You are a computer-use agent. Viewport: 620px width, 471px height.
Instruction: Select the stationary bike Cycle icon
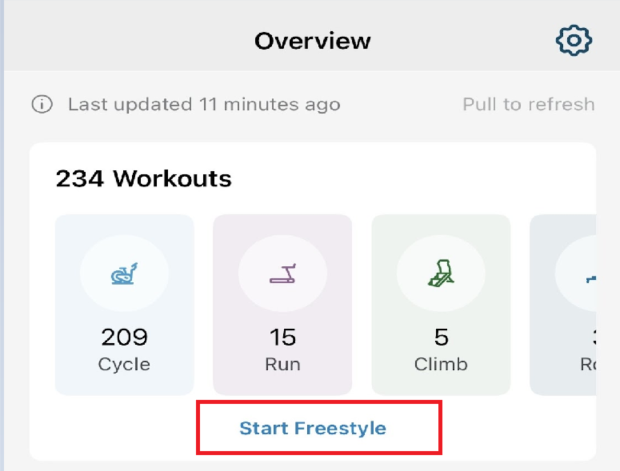pyautogui.click(x=124, y=274)
